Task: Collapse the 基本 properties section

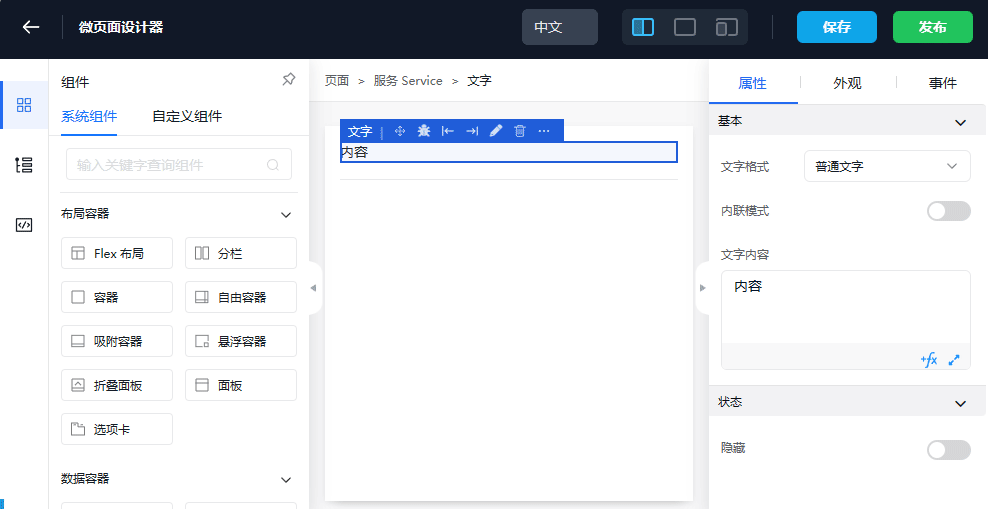Action: (x=961, y=122)
